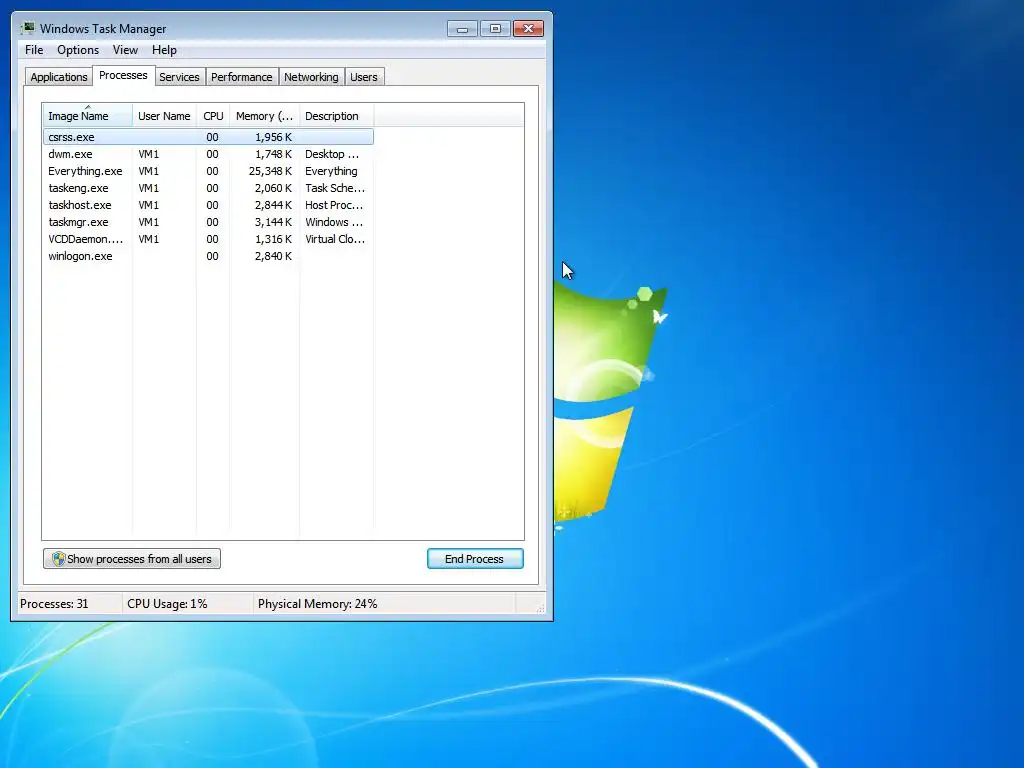Click the 25,348 K memory value
This screenshot has height=768, width=1024.
[270, 171]
